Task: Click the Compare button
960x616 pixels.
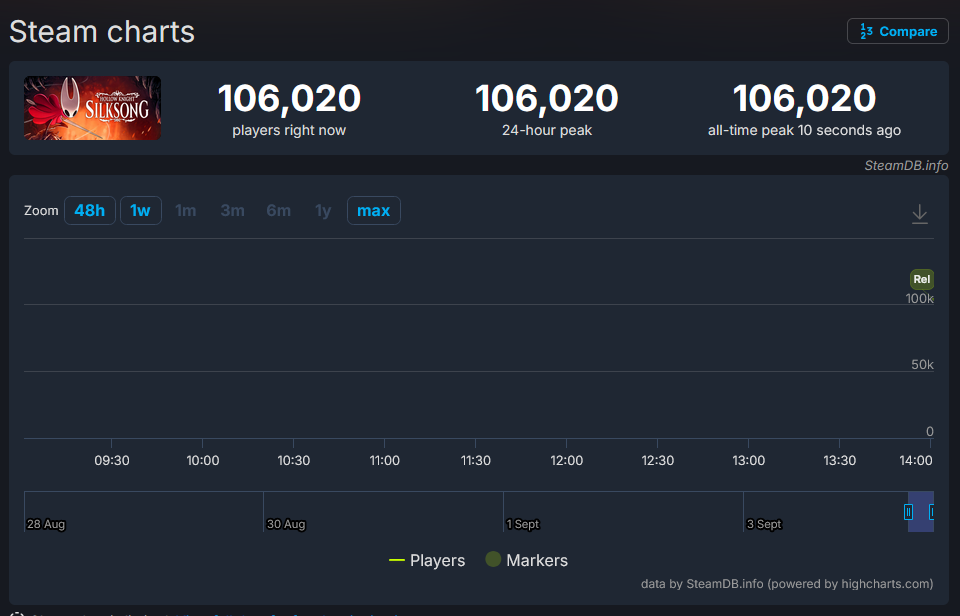Action: pos(898,31)
